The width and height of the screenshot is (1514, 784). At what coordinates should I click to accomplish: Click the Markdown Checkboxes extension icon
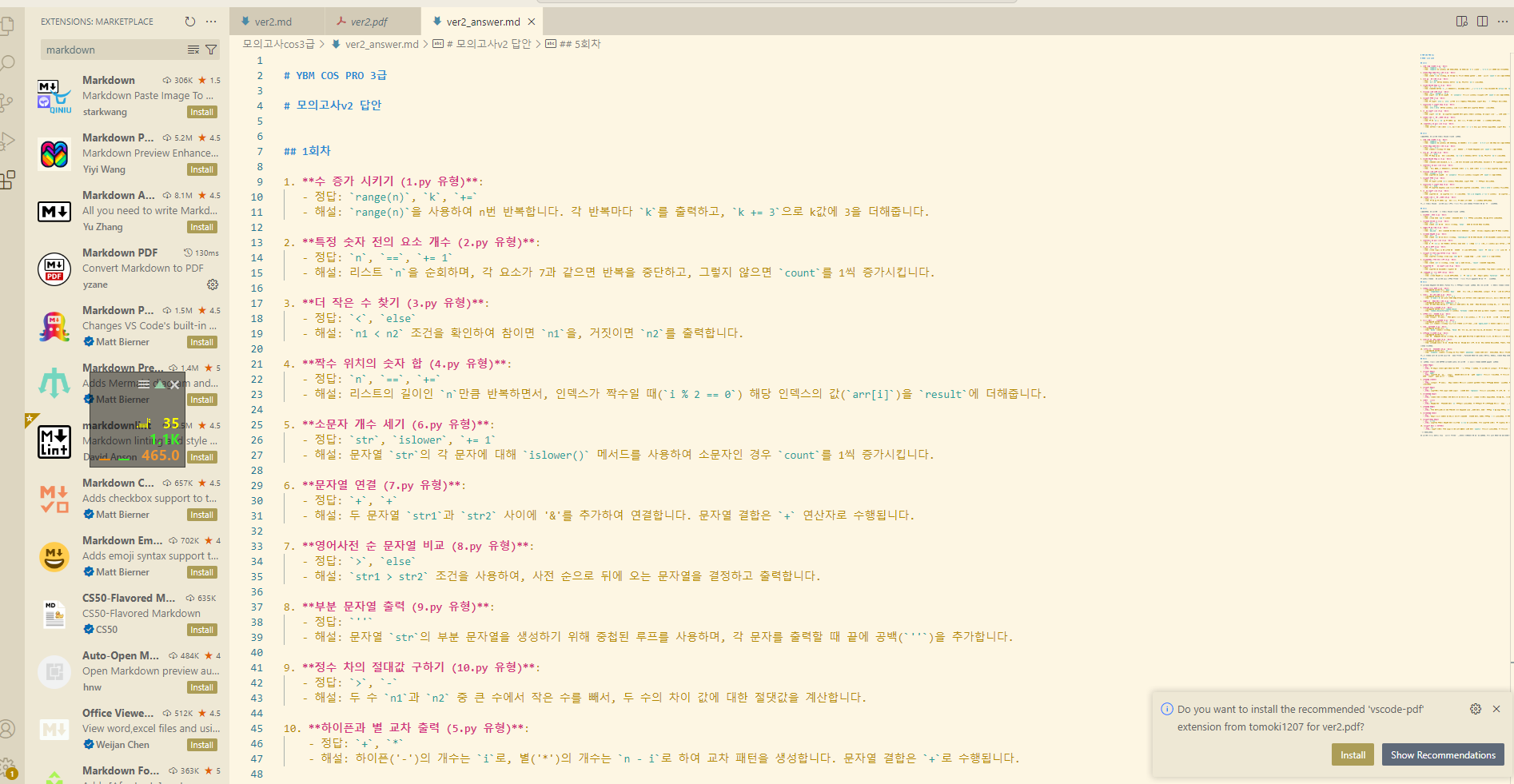[54, 499]
